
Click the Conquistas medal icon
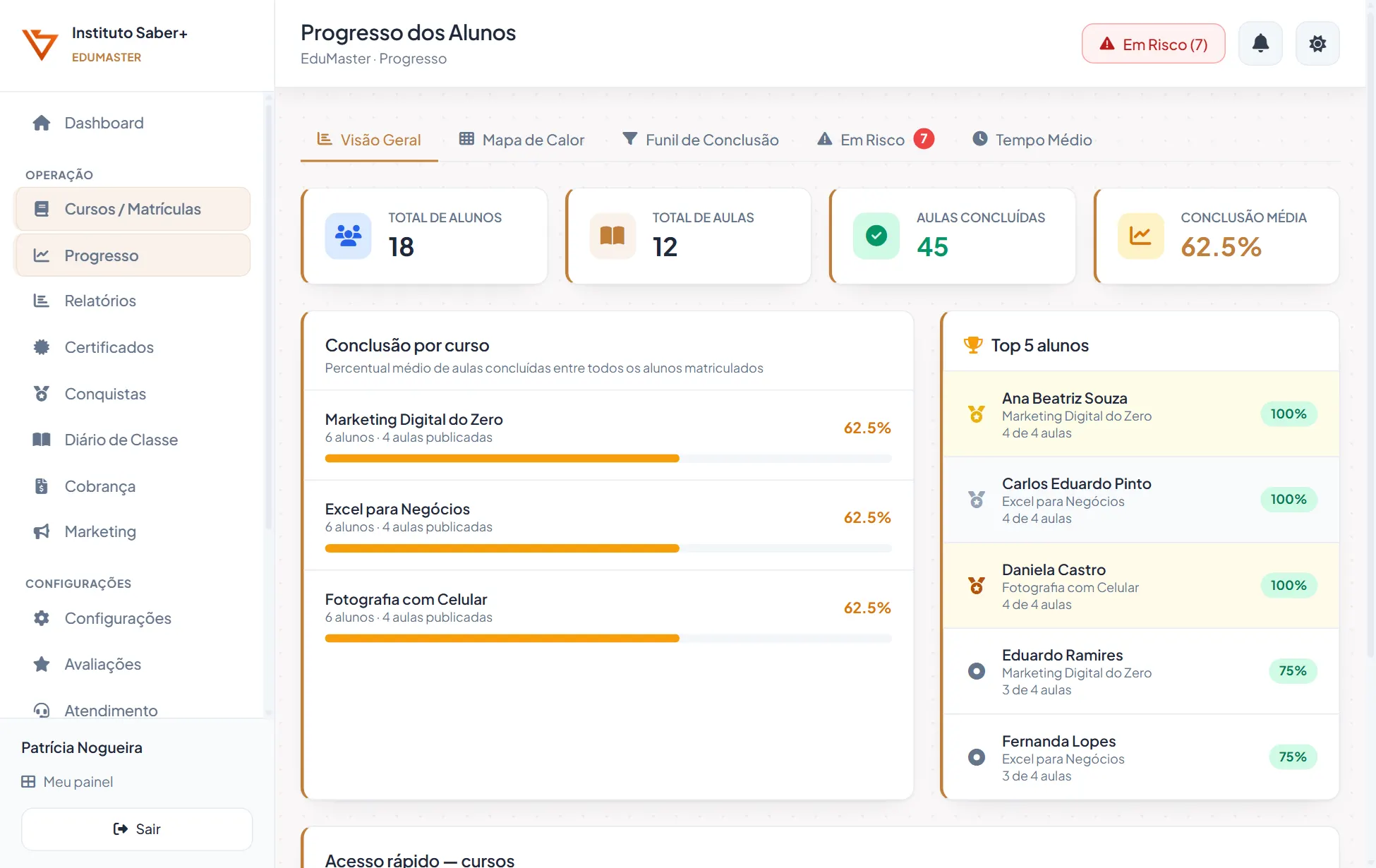click(42, 394)
